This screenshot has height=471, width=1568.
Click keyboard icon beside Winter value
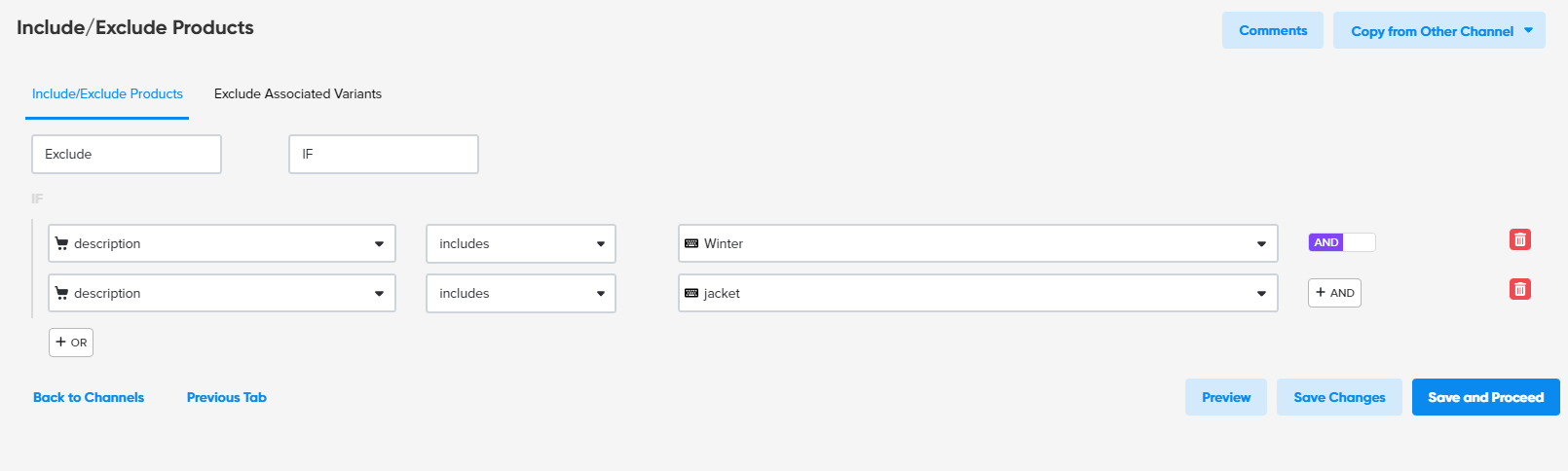(x=691, y=243)
